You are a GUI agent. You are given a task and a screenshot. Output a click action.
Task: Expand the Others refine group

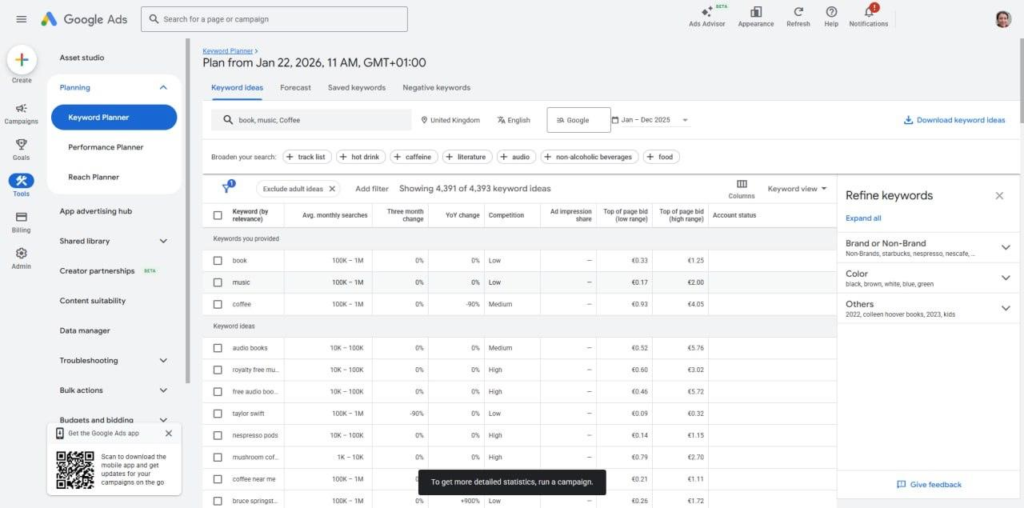pyautogui.click(x=1006, y=308)
